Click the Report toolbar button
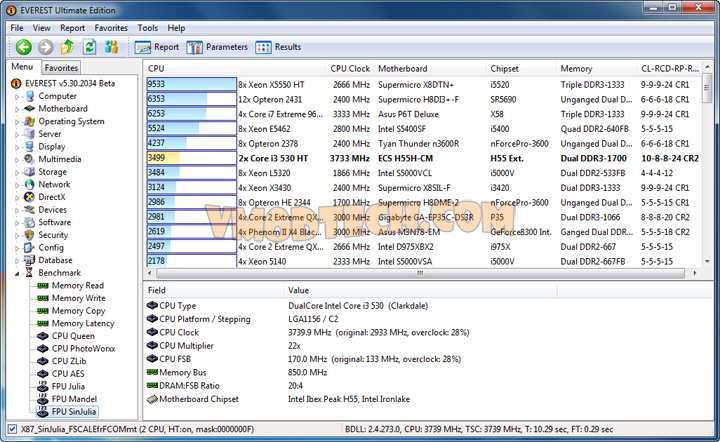720x442 pixels. coord(157,47)
